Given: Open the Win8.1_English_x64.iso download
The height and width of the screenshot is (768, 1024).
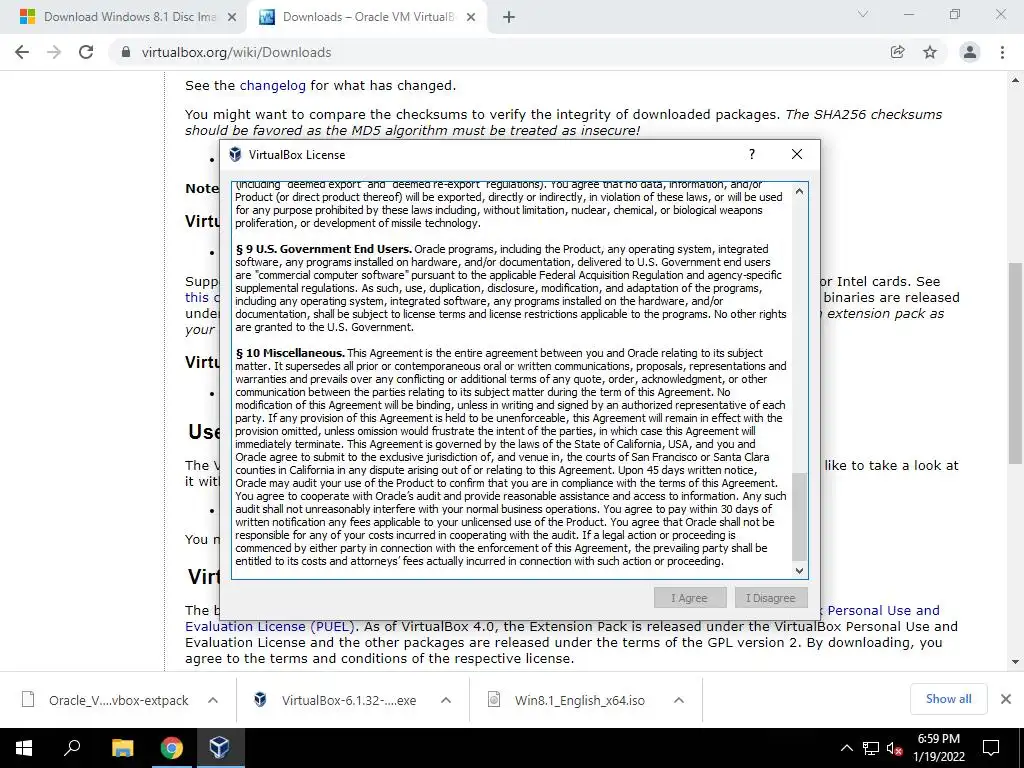Looking at the screenshot, I should tap(573, 700).
